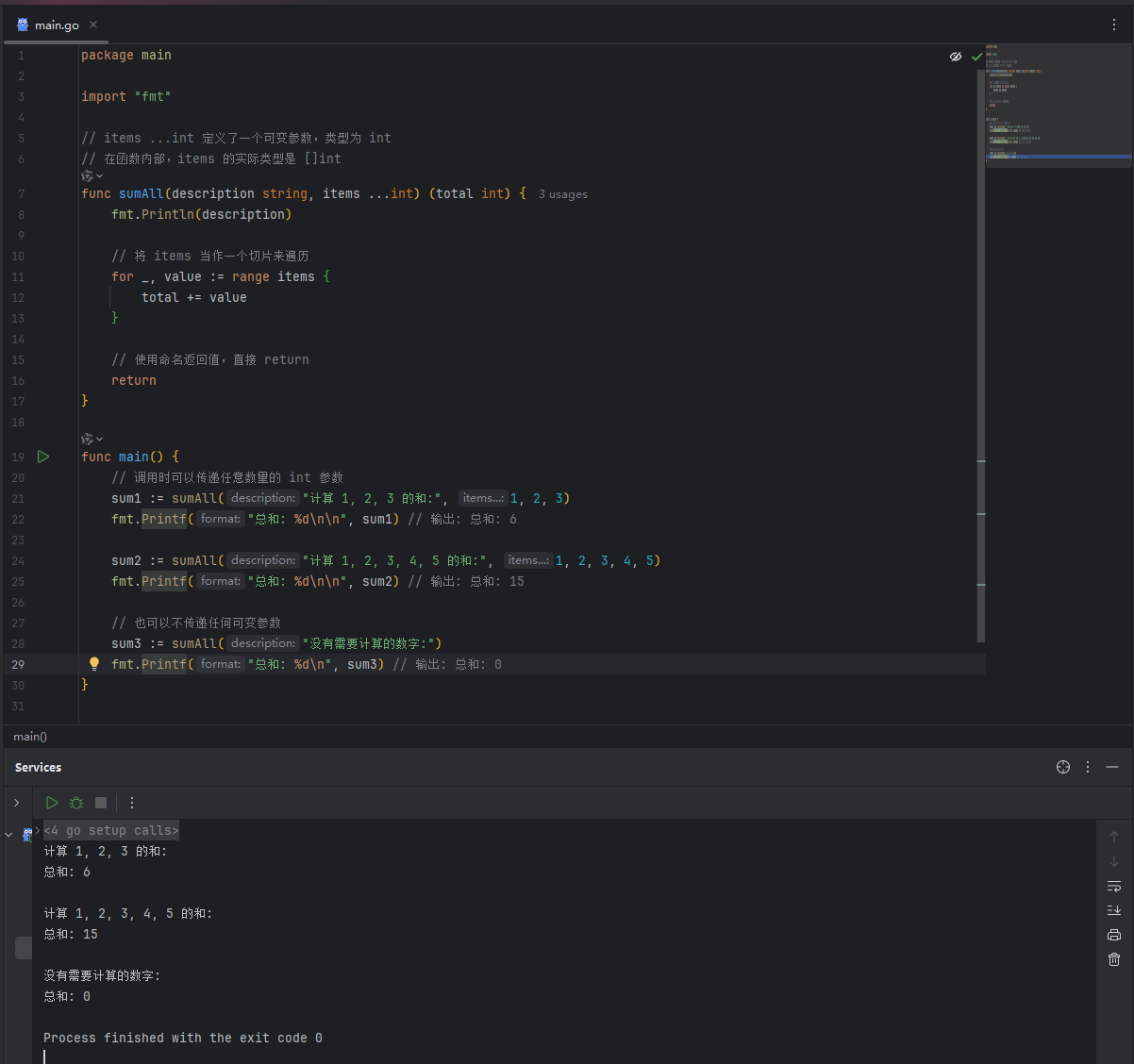Open the editor tabs kebab menu
Screen dimensions: 1134x1064
pyautogui.click(x=1114, y=25)
